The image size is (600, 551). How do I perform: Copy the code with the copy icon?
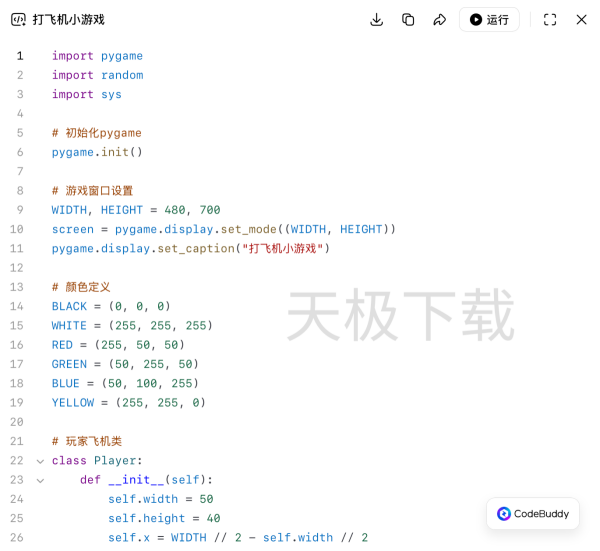tap(408, 20)
